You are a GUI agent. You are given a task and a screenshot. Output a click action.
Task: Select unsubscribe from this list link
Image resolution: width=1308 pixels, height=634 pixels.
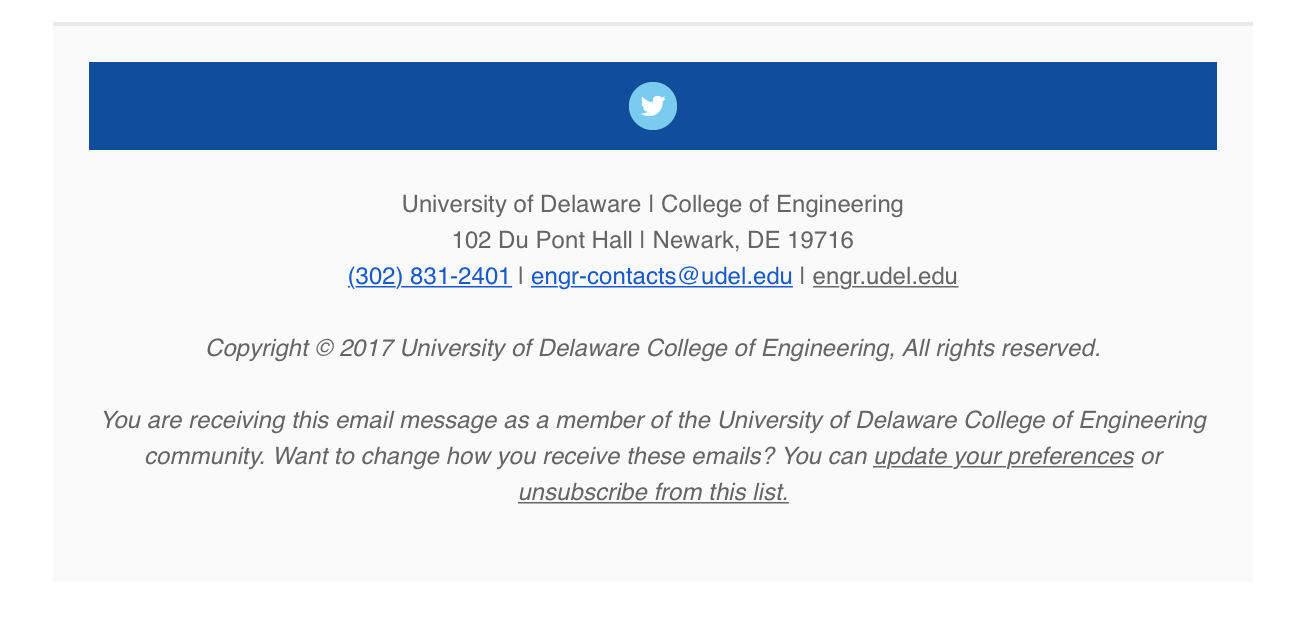click(x=653, y=492)
